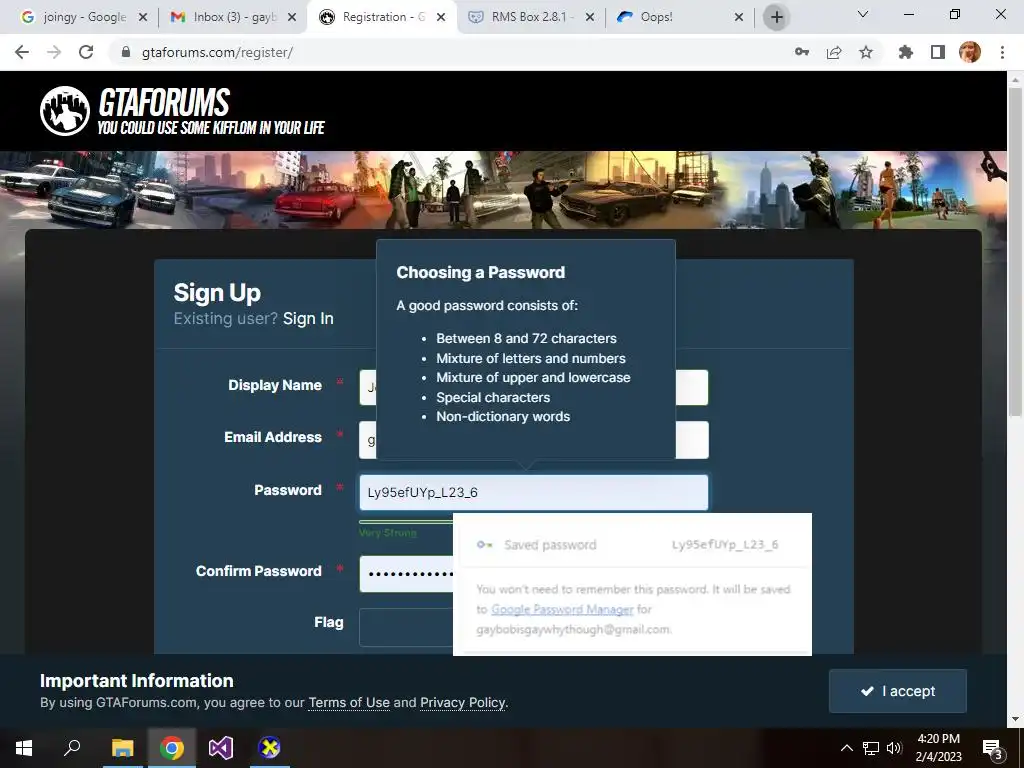1024x768 pixels.
Task: Switch to RMS Box 2.8.1 tab
Action: coord(530,17)
